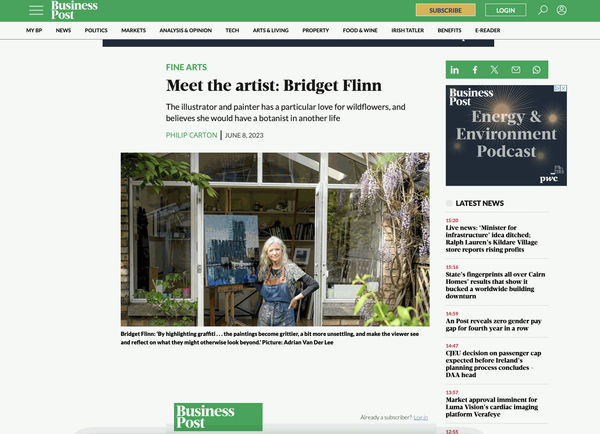Open the hamburger menu icon
The height and width of the screenshot is (434, 600).
coord(36,10)
